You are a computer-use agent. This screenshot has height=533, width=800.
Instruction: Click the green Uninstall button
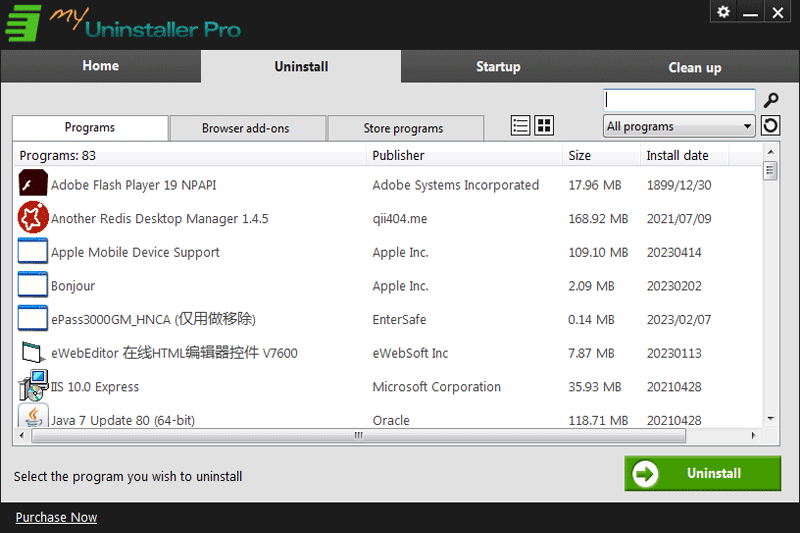click(703, 473)
